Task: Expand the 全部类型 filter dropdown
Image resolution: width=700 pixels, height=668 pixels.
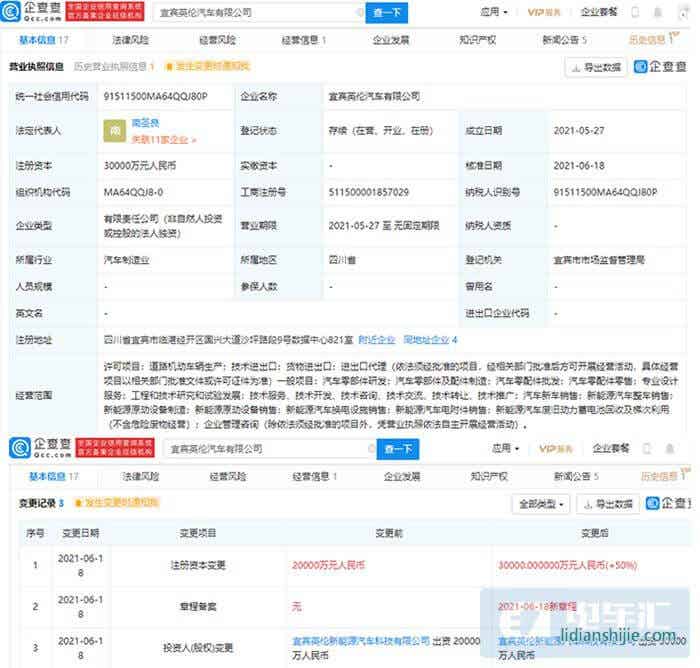Action: click(x=541, y=504)
